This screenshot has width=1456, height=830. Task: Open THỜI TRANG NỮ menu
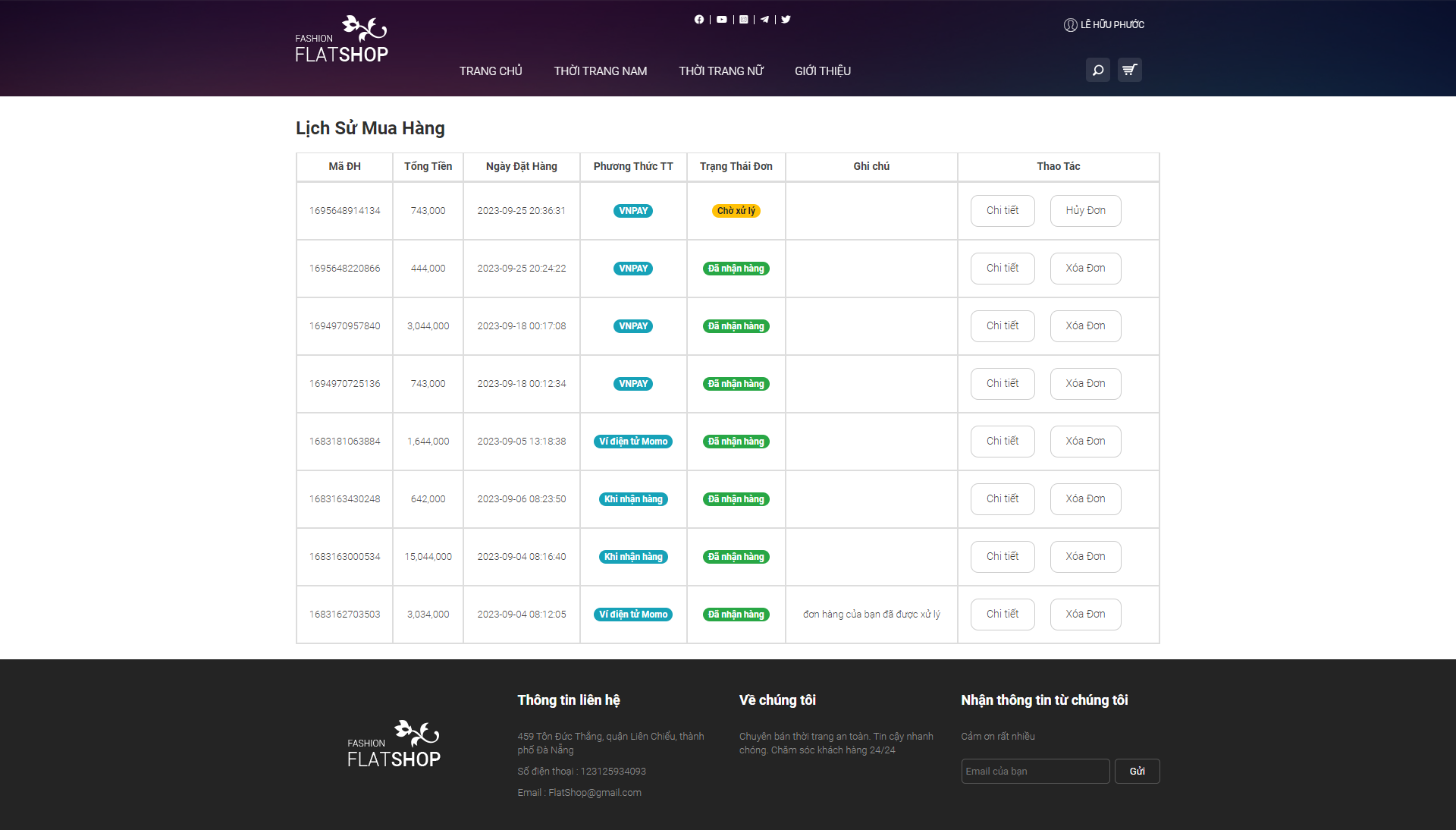[x=720, y=71]
